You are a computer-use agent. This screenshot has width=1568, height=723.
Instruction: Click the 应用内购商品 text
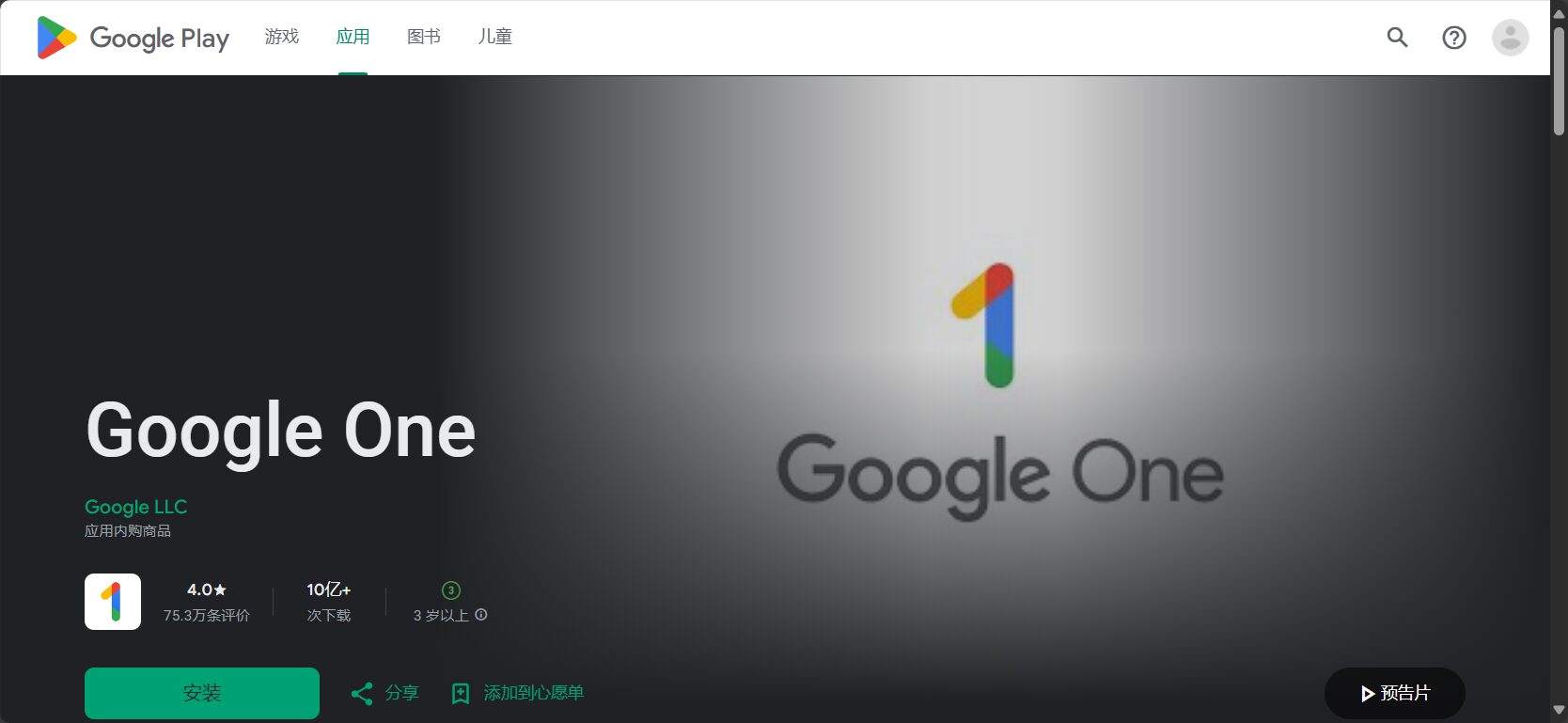(x=128, y=531)
